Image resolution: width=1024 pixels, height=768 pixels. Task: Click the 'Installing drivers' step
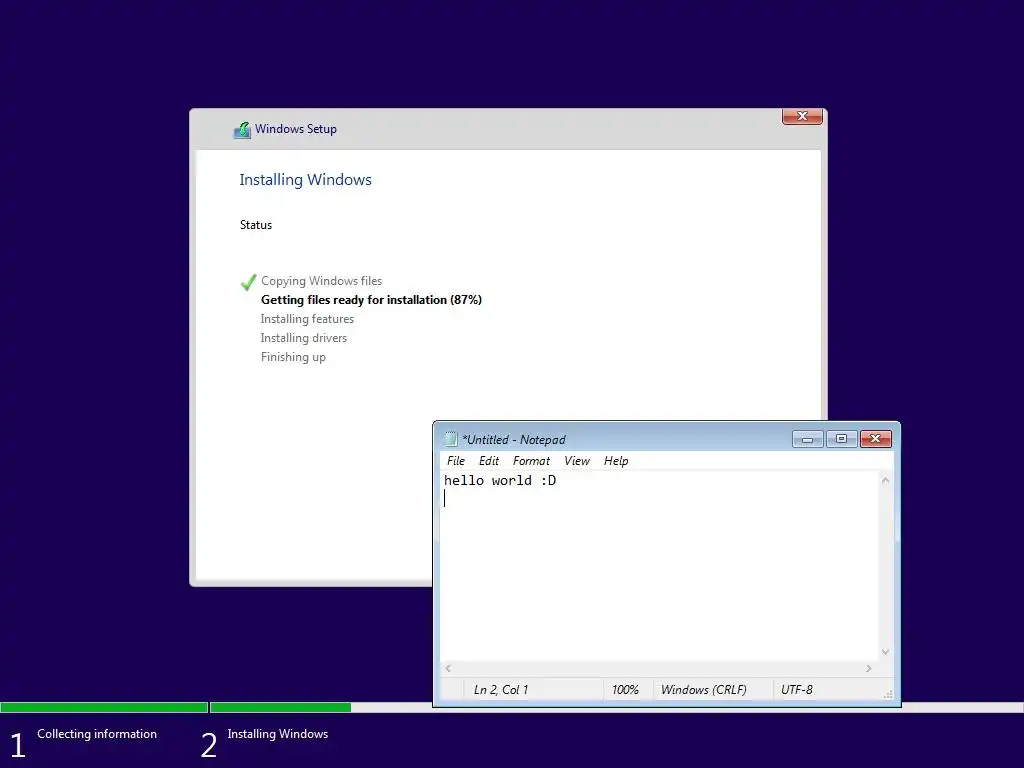(x=304, y=338)
